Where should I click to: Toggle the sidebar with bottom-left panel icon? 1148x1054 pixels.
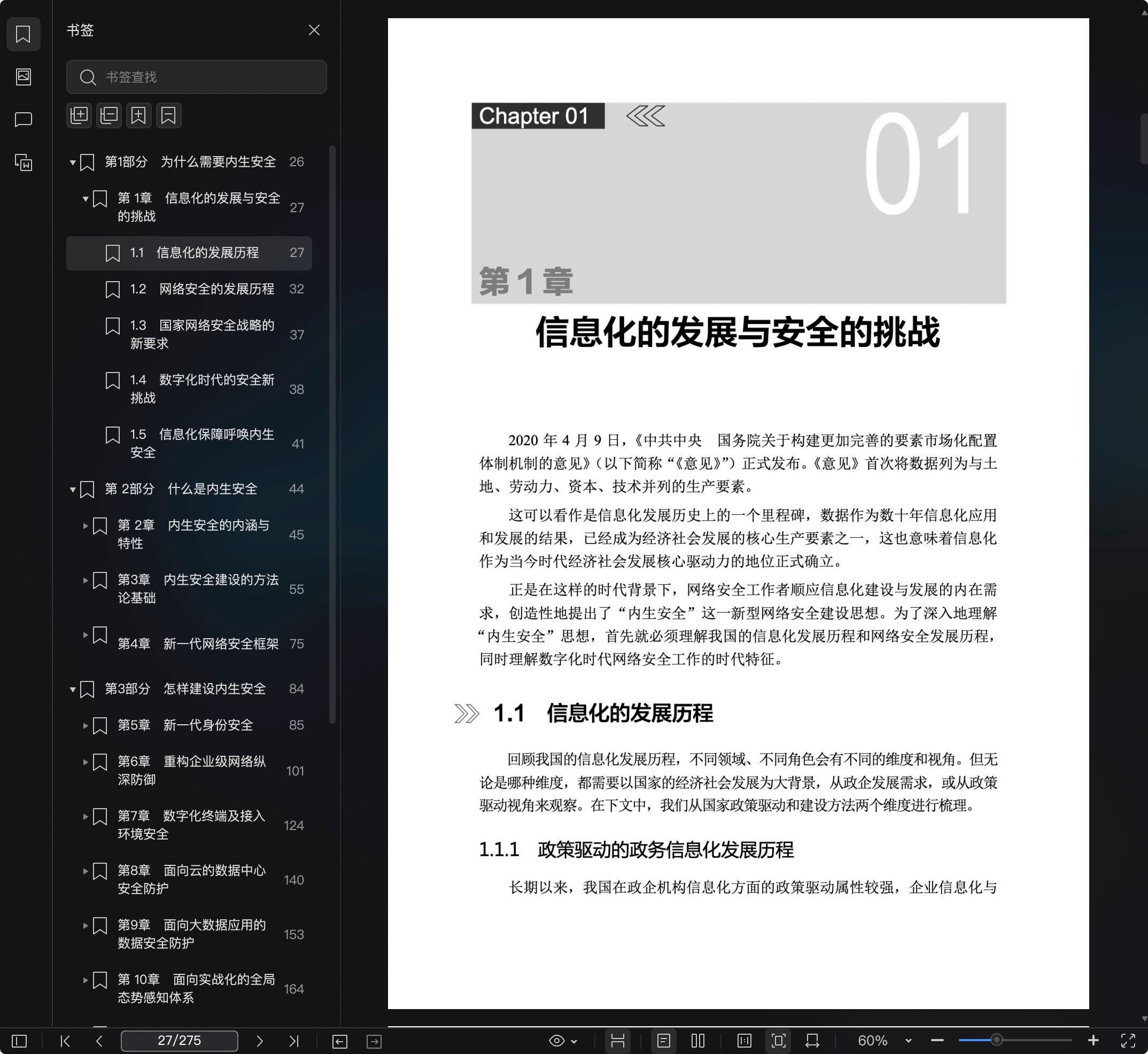[x=19, y=1041]
